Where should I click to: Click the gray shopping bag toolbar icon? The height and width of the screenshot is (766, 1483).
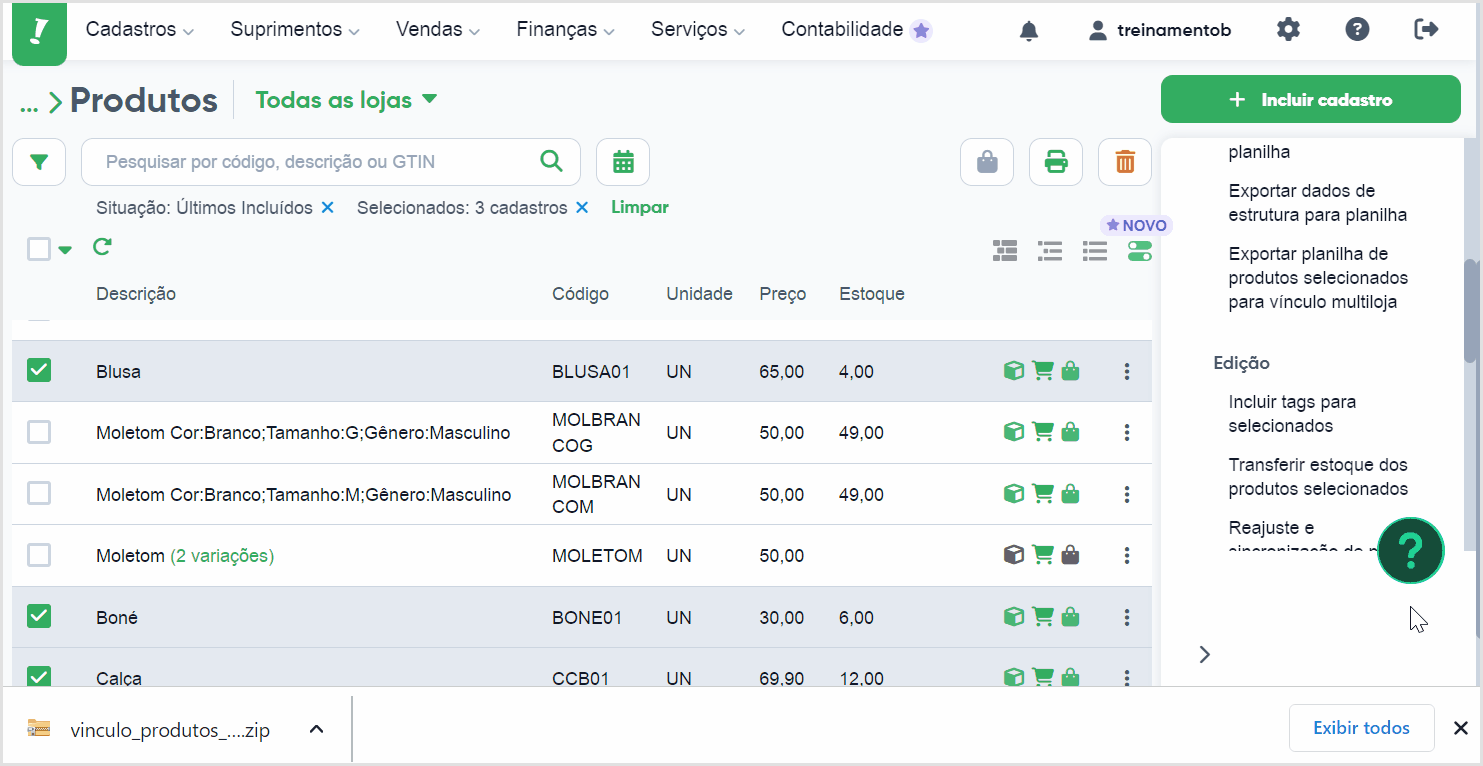tap(987, 162)
